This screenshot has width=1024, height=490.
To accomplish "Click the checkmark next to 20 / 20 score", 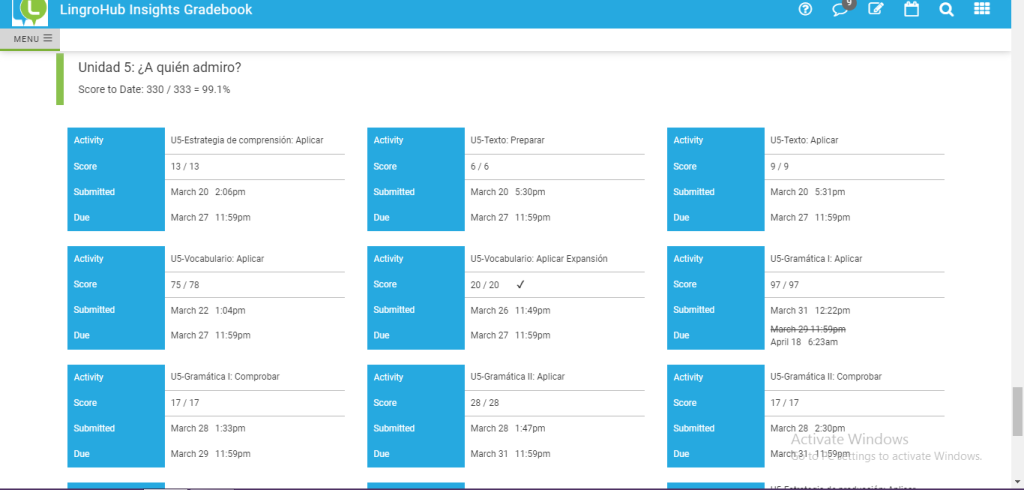I will click(x=520, y=284).
